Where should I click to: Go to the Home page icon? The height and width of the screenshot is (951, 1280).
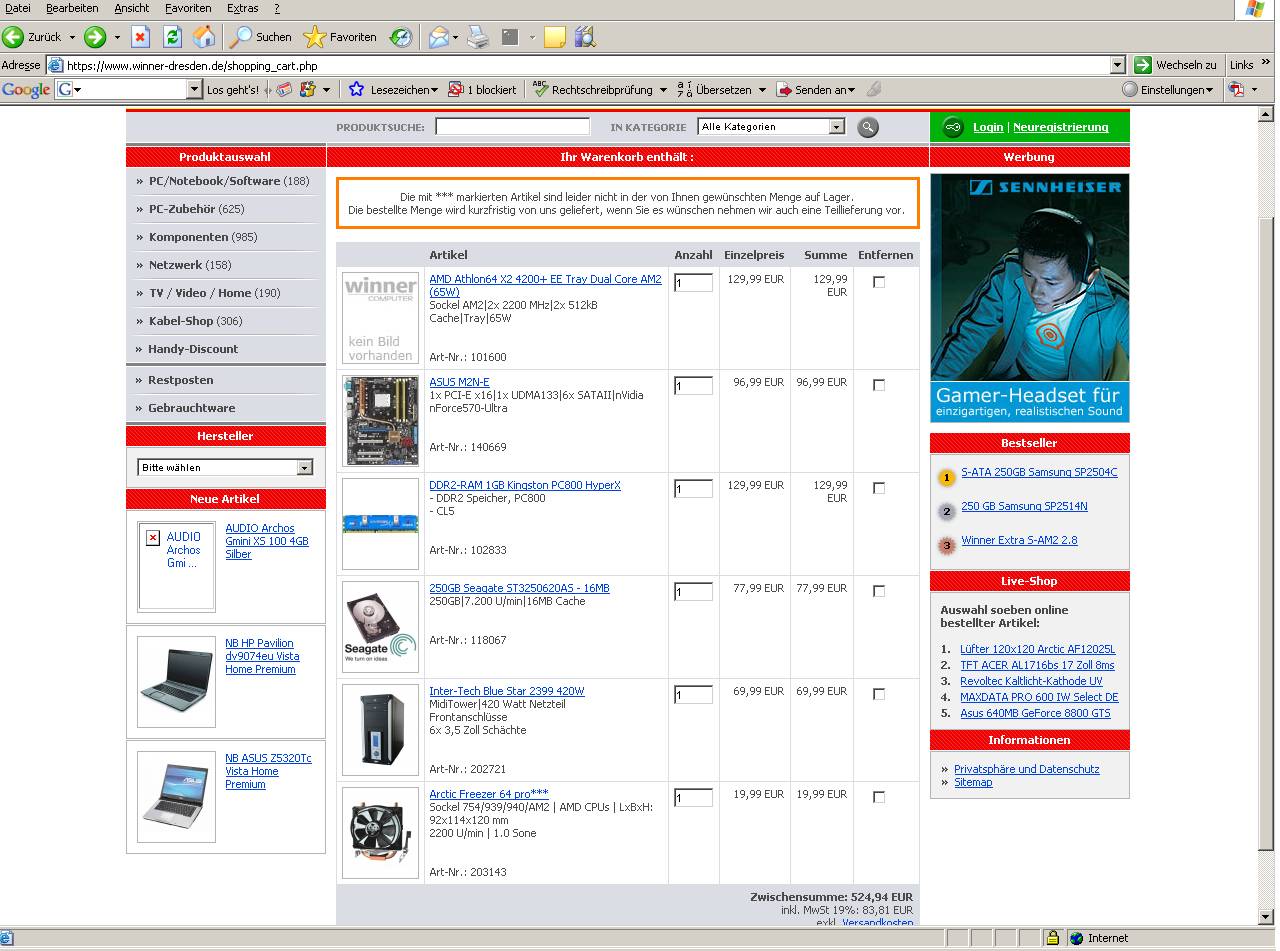click(x=204, y=37)
